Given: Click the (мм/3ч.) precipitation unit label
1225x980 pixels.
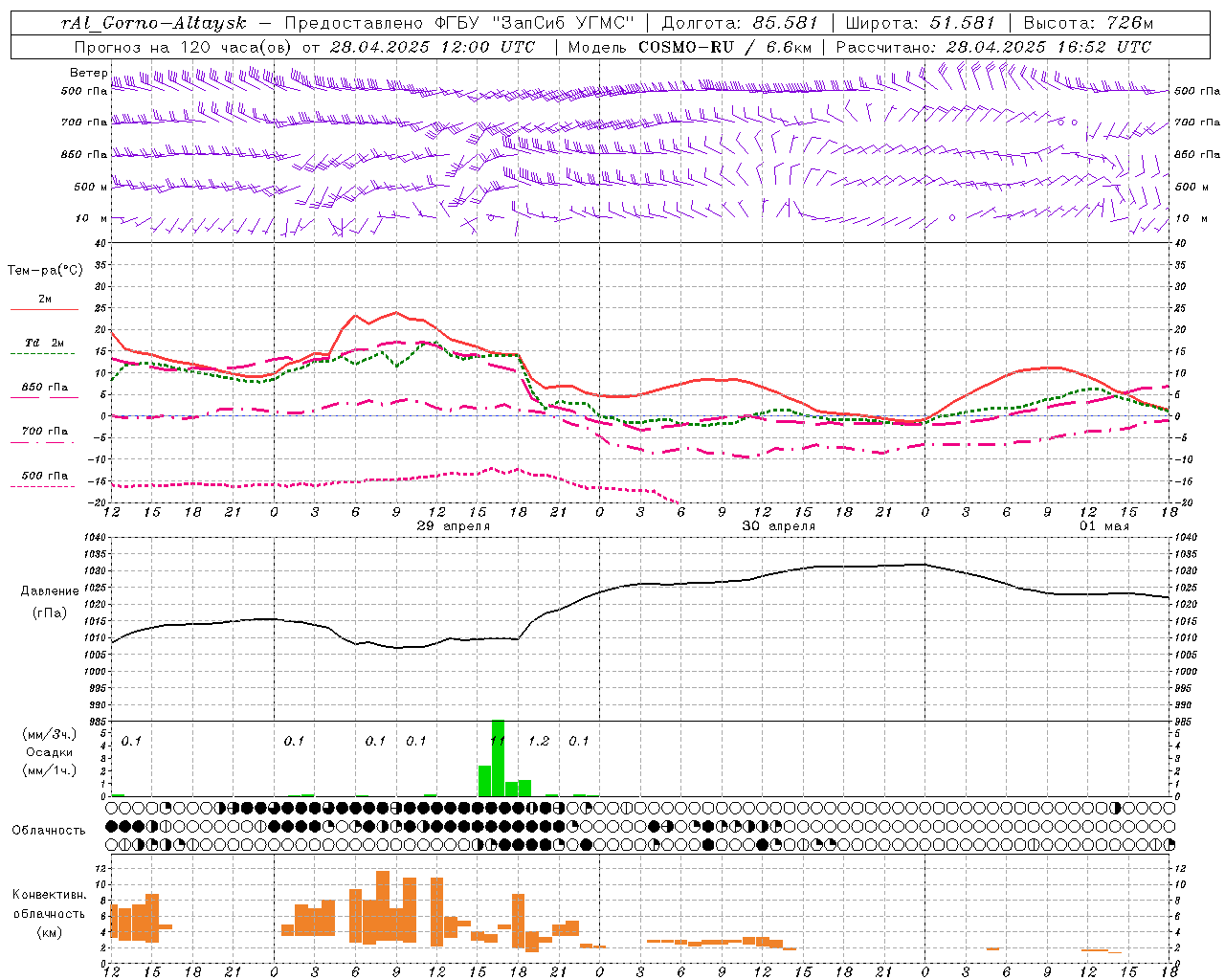Looking at the screenshot, I should click(49, 735).
